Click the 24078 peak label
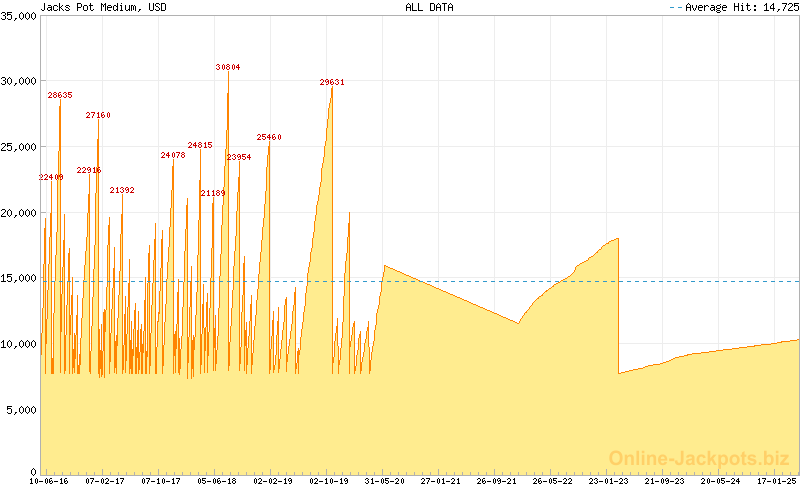Viewport: 800px width, 490px height. tap(173, 155)
